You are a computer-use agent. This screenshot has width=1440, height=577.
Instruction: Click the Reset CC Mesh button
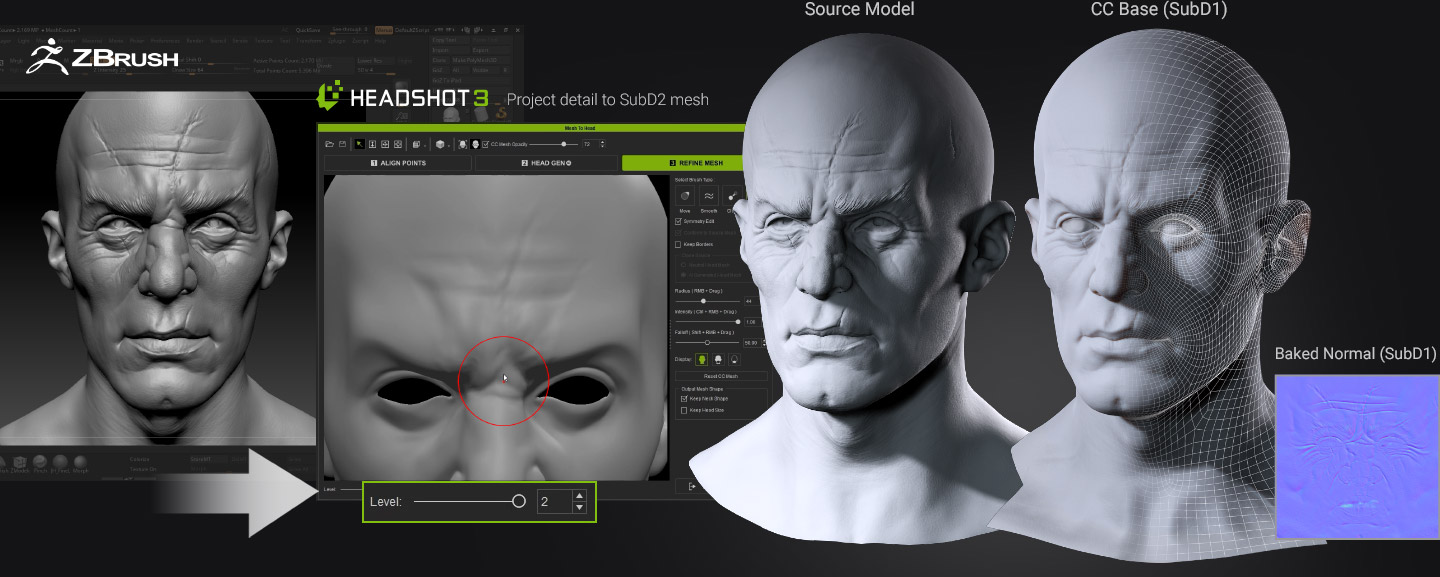click(x=721, y=376)
